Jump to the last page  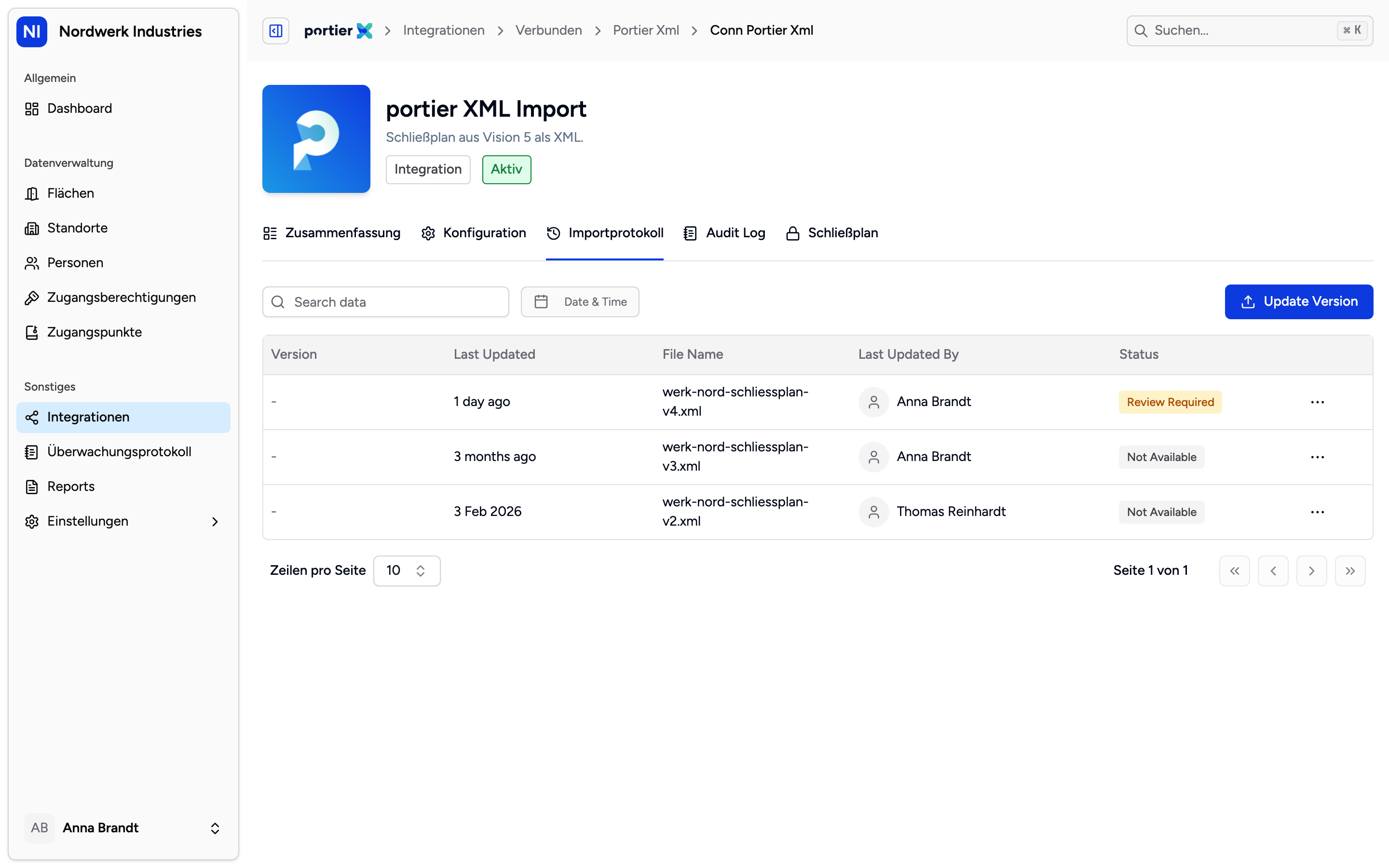coord(1350,570)
